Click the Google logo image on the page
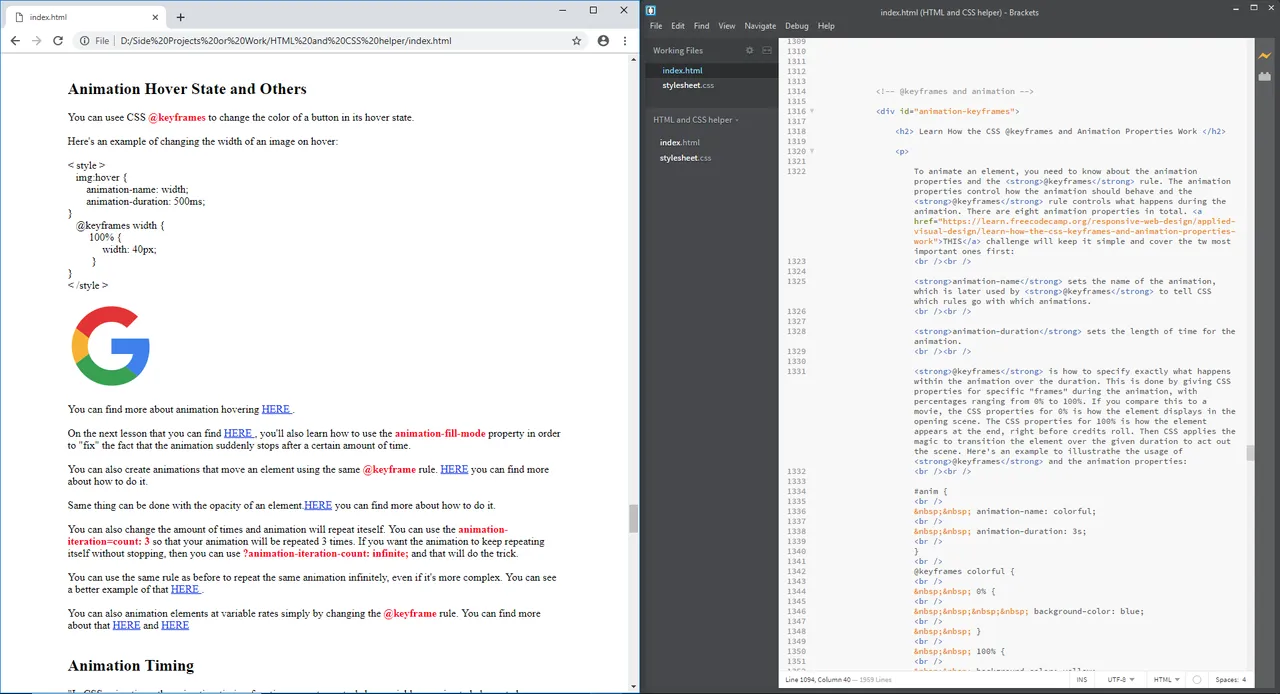The image size is (1280, 694). [x=111, y=346]
